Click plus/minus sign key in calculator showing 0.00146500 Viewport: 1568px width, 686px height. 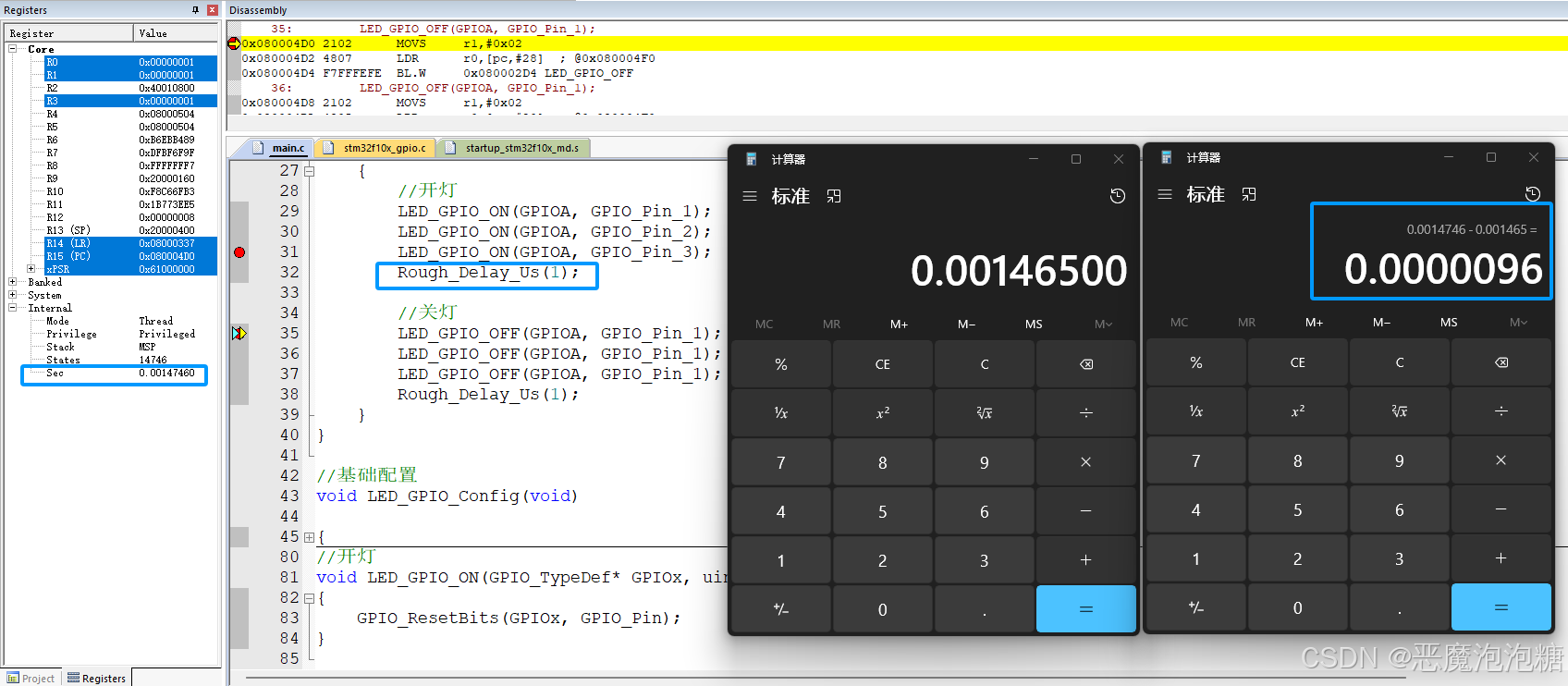coord(781,609)
